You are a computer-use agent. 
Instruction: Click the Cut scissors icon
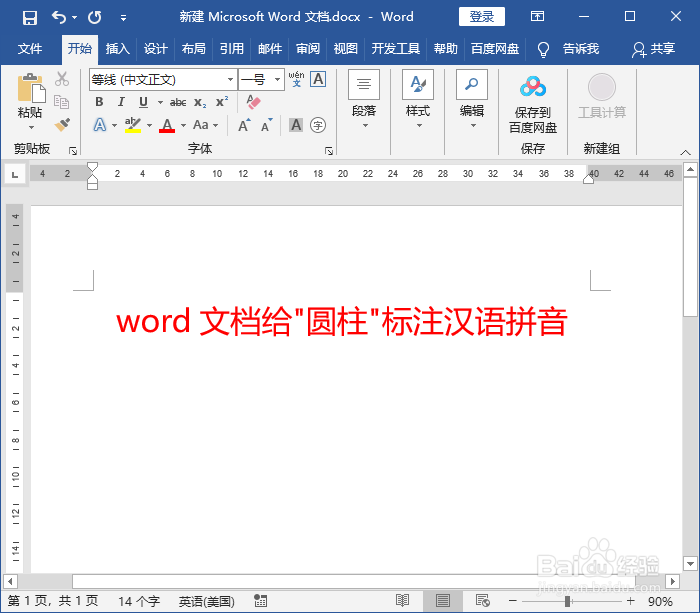pos(62,79)
